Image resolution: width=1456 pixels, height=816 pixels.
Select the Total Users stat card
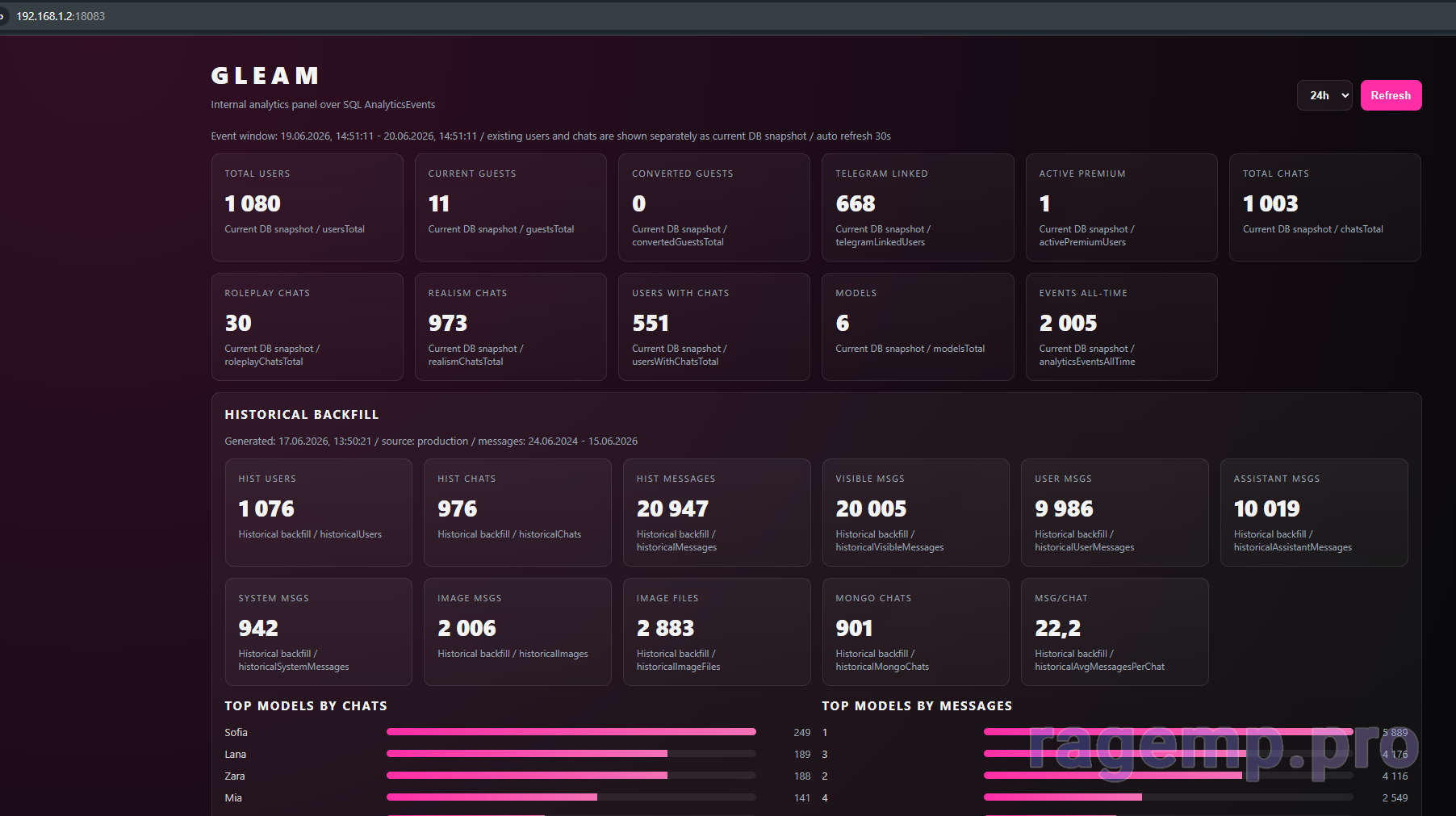pos(307,207)
